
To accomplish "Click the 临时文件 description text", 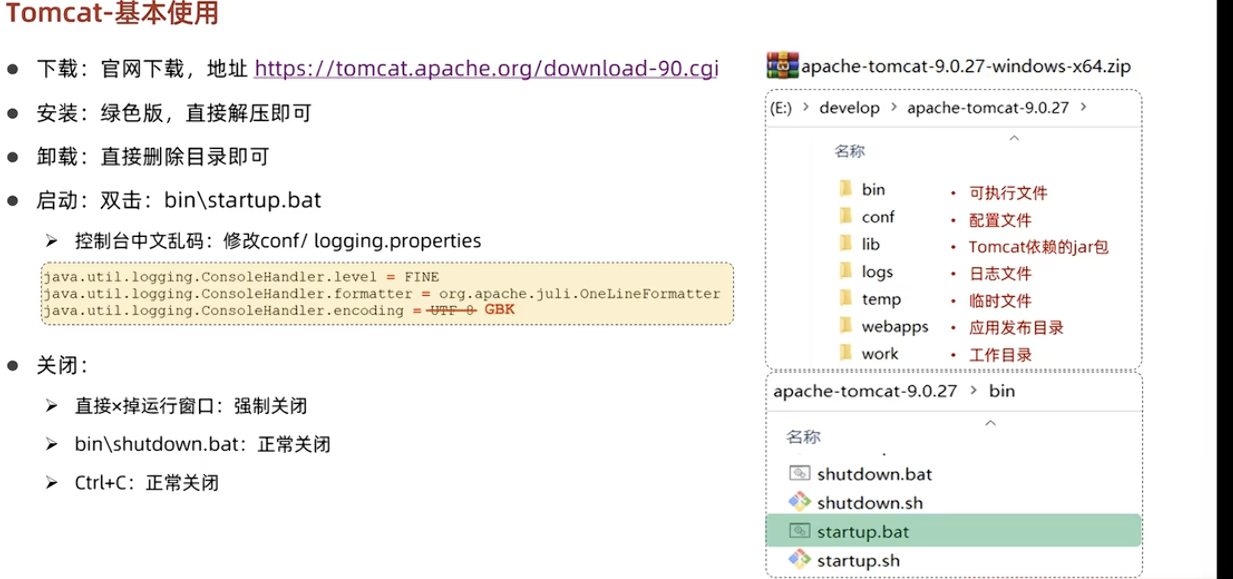I will point(1000,301).
